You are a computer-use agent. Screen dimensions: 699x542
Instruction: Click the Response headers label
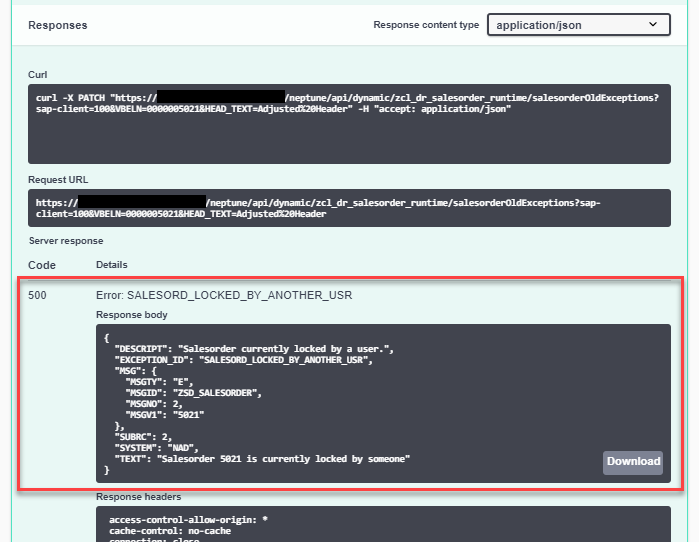pyautogui.click(x=139, y=497)
